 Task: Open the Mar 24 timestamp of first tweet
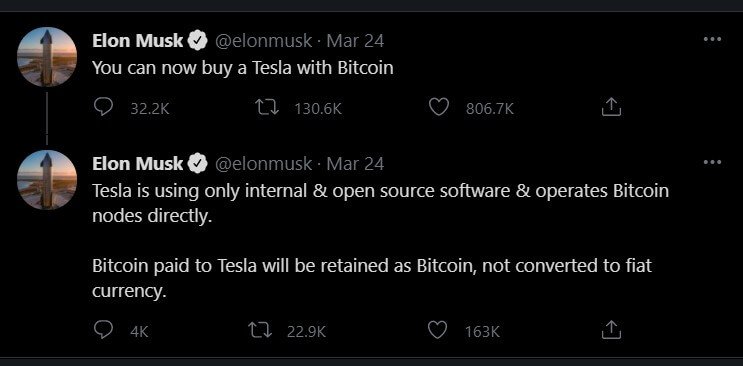[x=355, y=41]
